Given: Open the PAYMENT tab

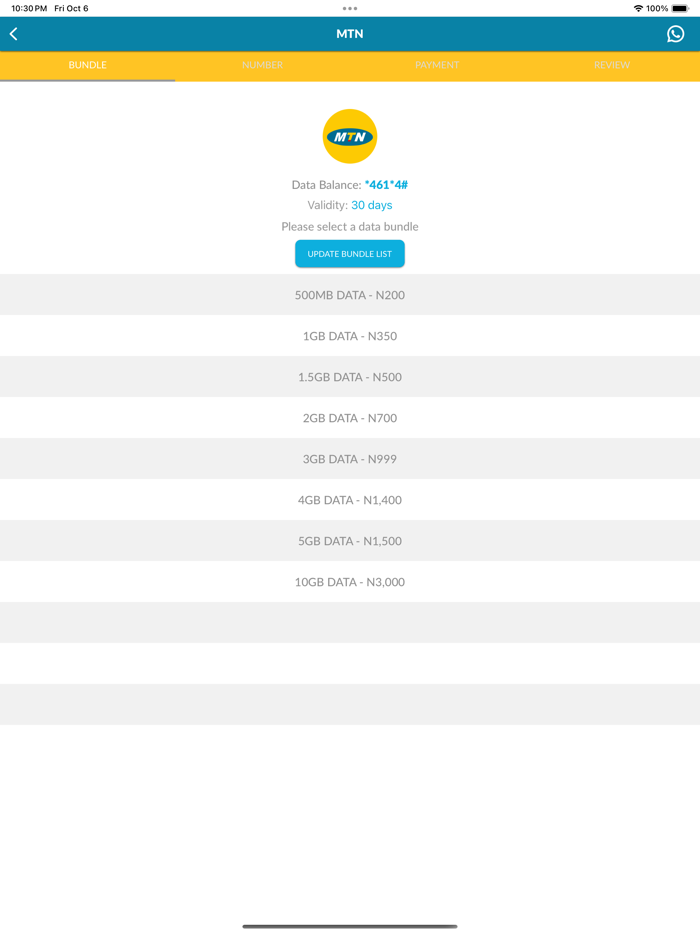Looking at the screenshot, I should tap(437, 65).
